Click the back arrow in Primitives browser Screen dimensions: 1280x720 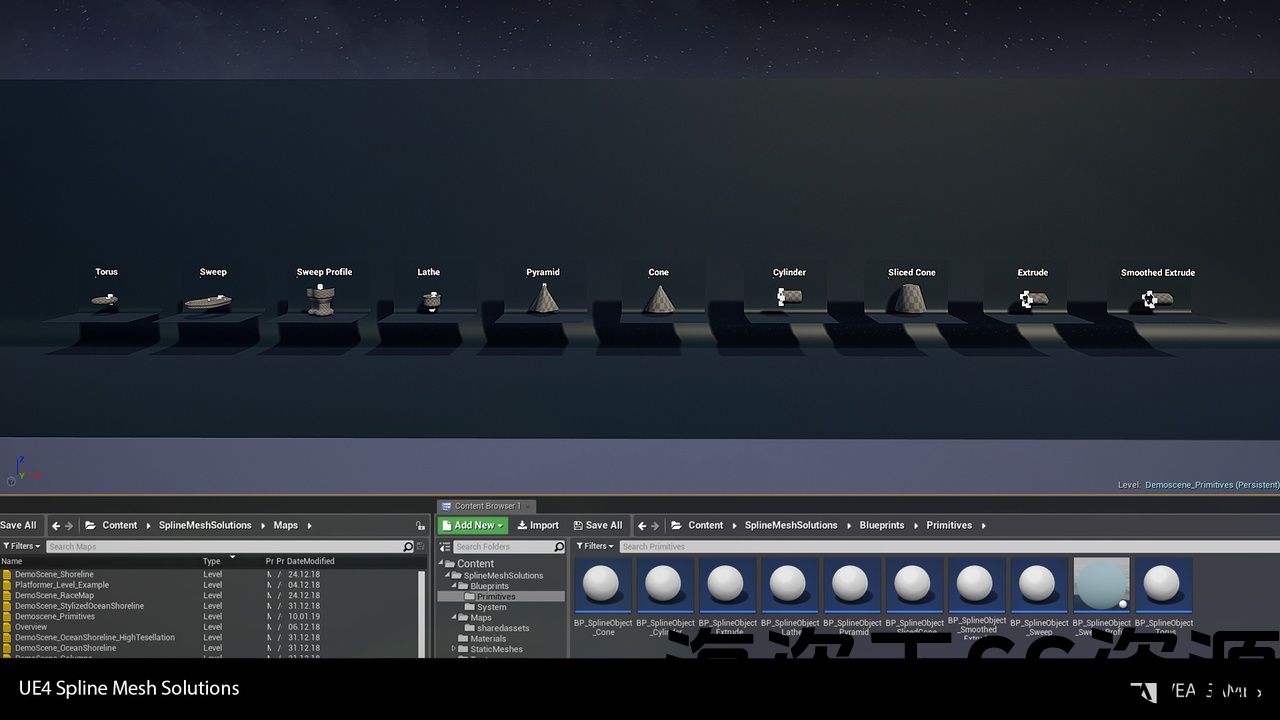(642, 526)
